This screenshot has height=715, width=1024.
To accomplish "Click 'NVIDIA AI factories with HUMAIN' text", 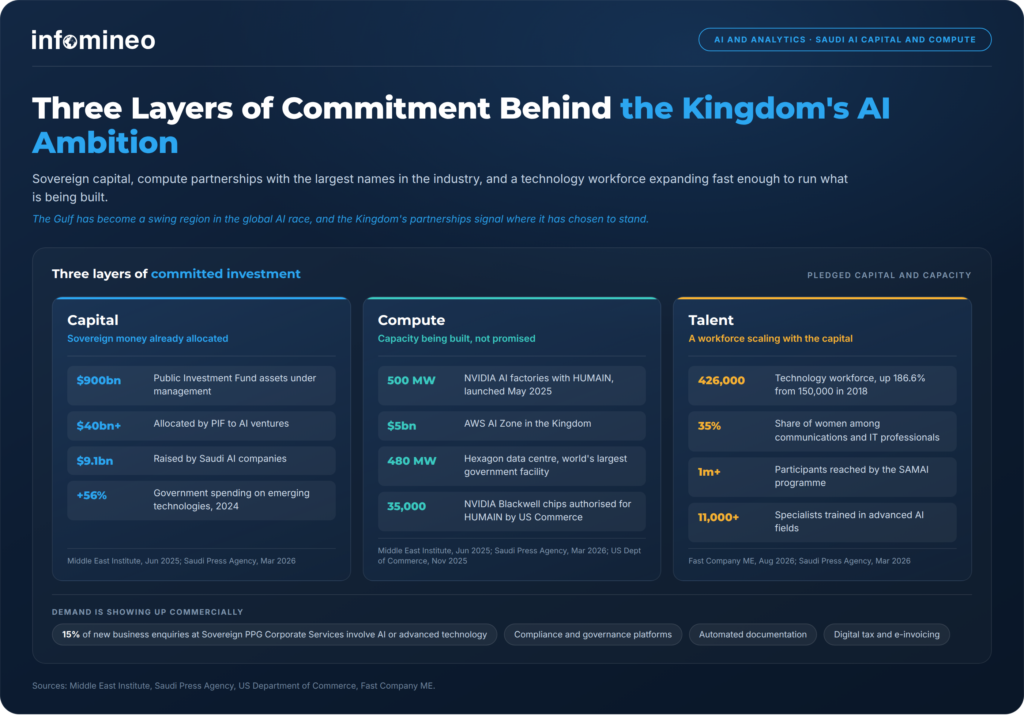I will click(539, 385).
